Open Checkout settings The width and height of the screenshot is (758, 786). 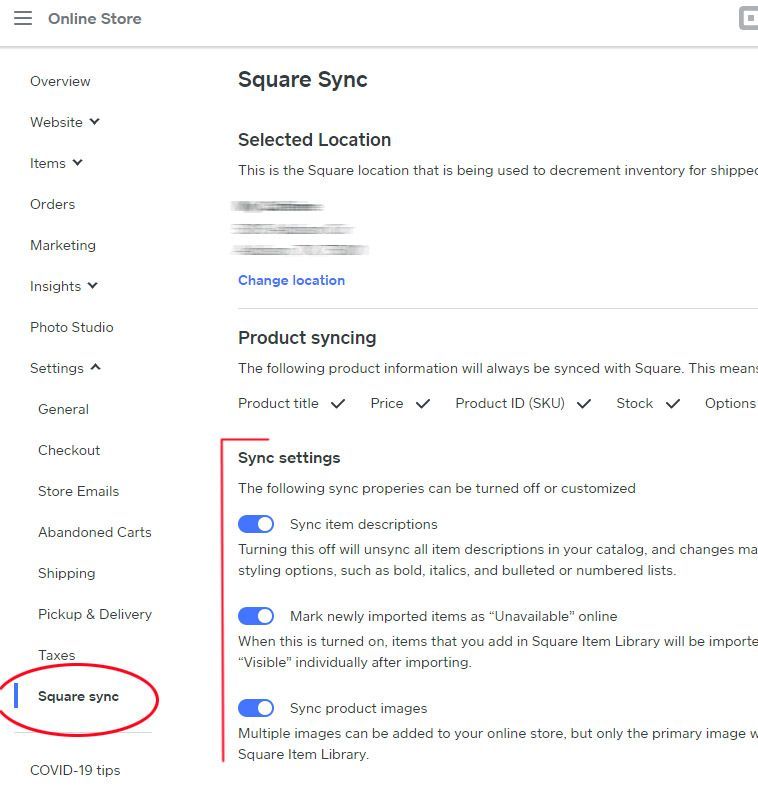click(x=69, y=450)
